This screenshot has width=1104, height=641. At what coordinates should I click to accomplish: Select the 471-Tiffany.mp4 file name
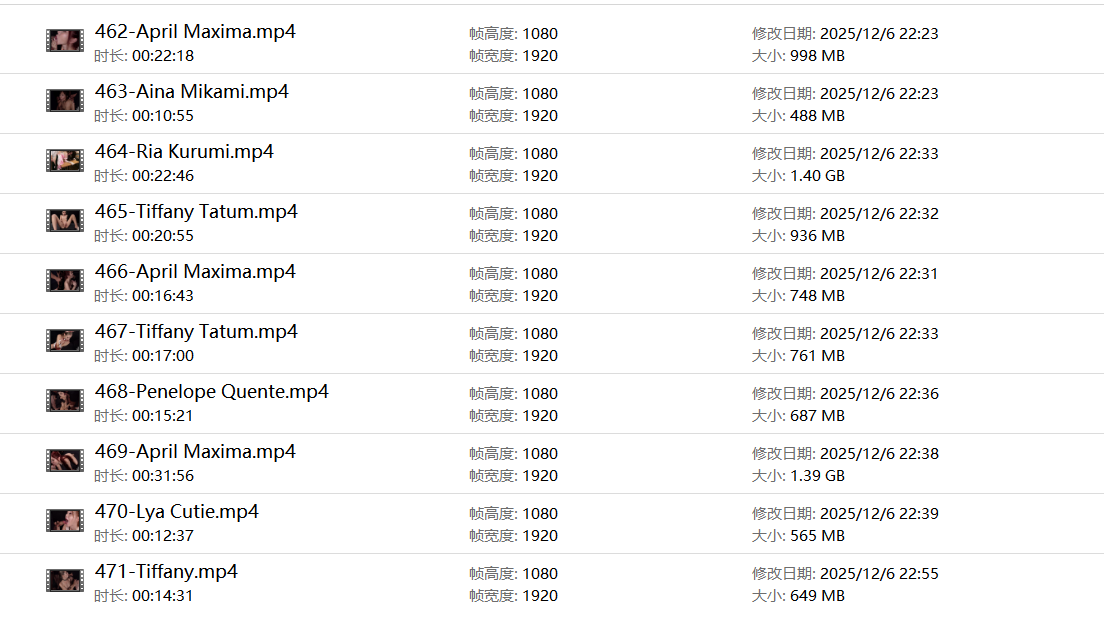click(x=166, y=572)
